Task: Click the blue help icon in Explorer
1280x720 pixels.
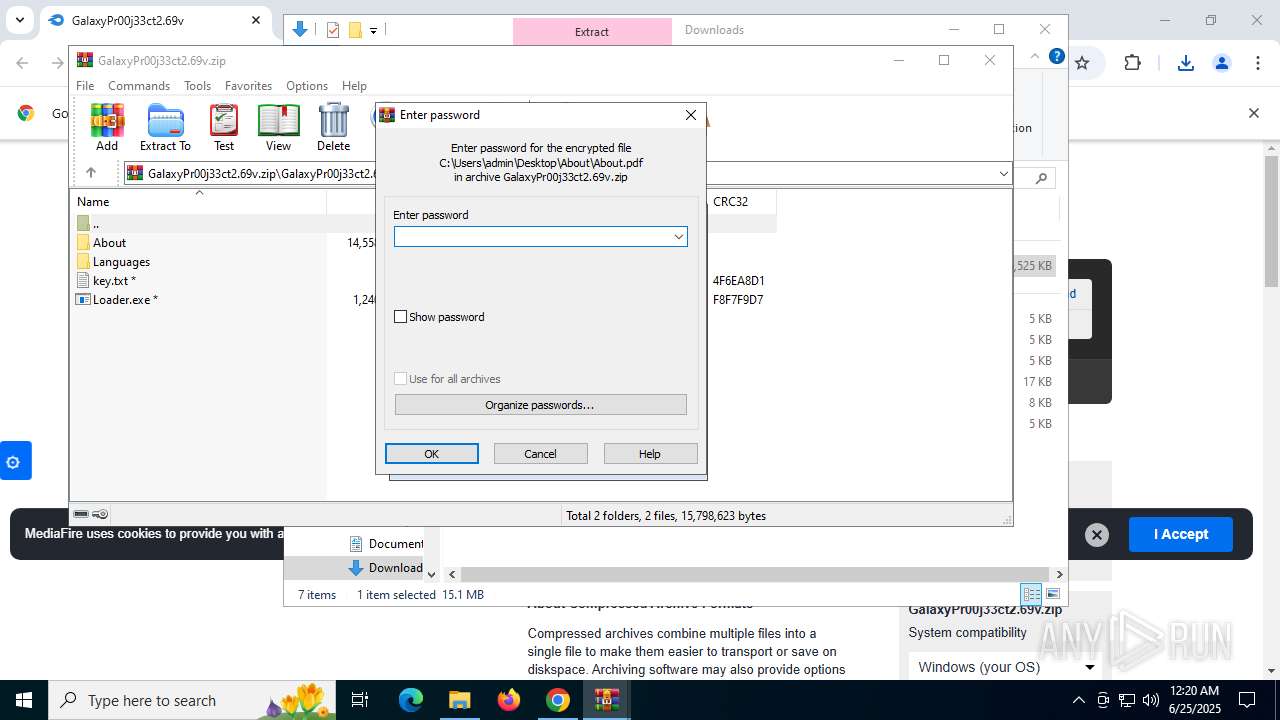Action: (x=1056, y=56)
